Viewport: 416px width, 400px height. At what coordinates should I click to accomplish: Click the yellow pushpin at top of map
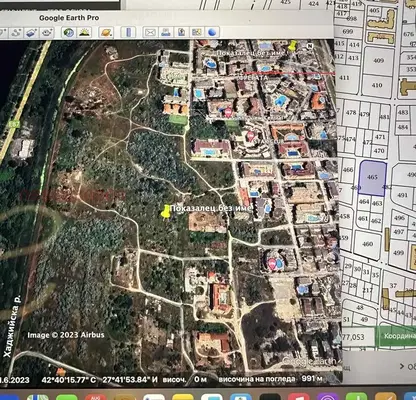tap(293, 46)
